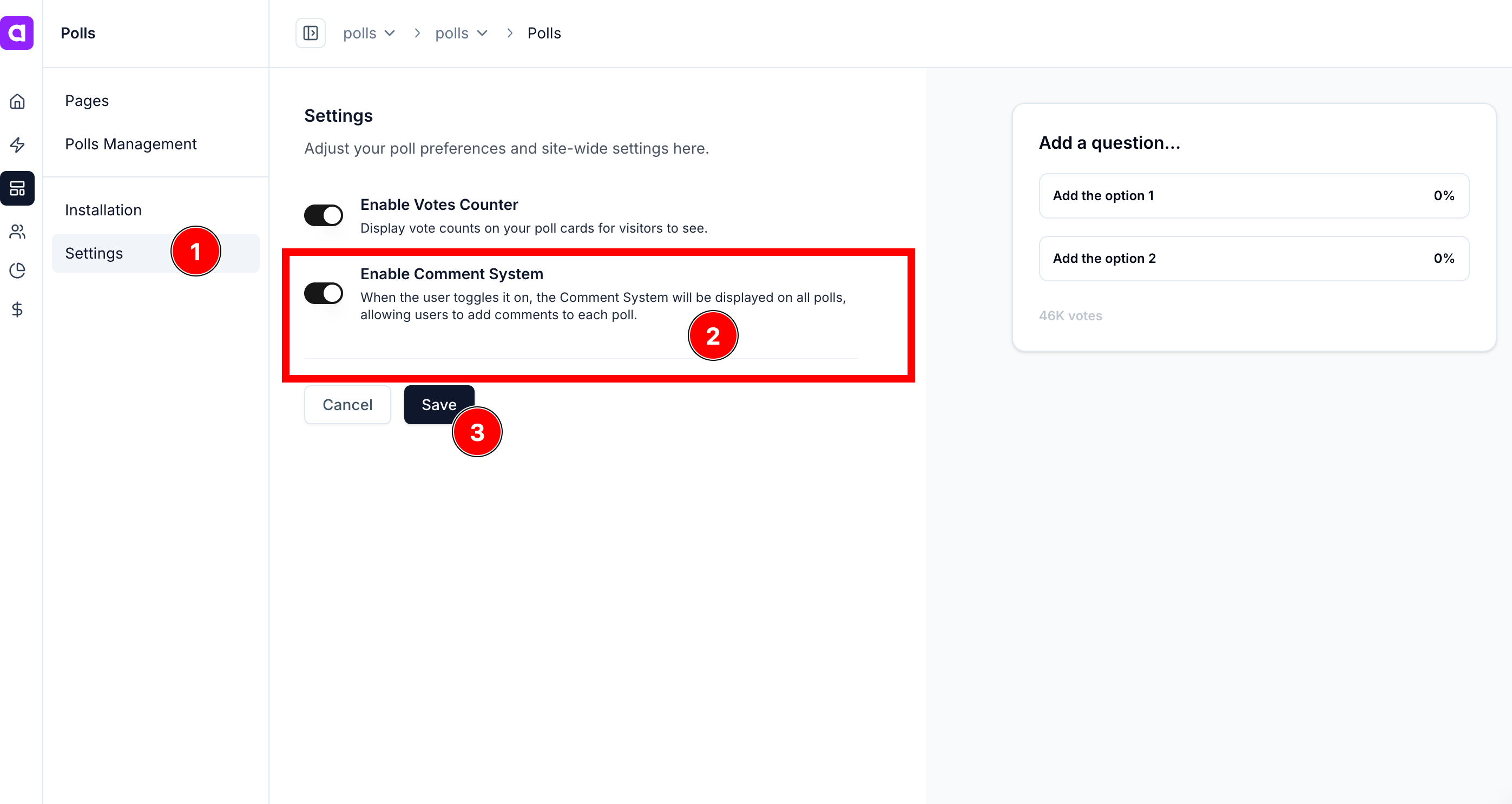Open the Home icon in sidebar
Viewport: 1512px width, 804px height.
pyautogui.click(x=17, y=102)
